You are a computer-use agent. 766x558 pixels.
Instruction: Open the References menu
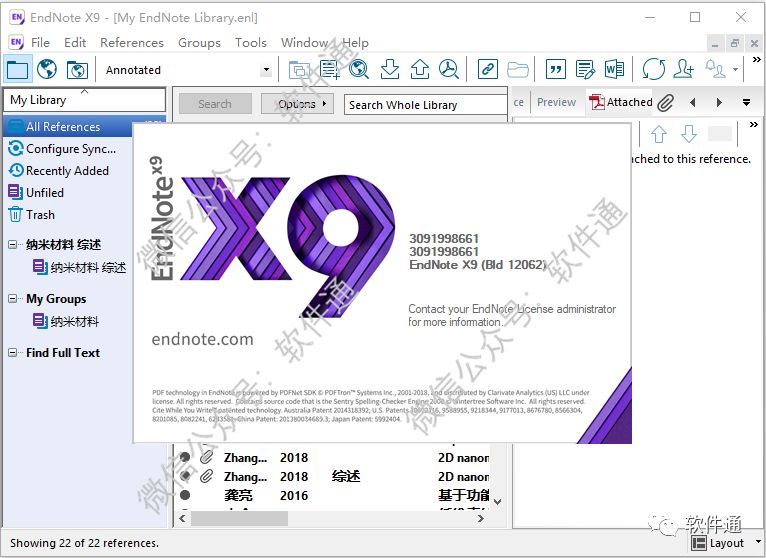point(132,43)
